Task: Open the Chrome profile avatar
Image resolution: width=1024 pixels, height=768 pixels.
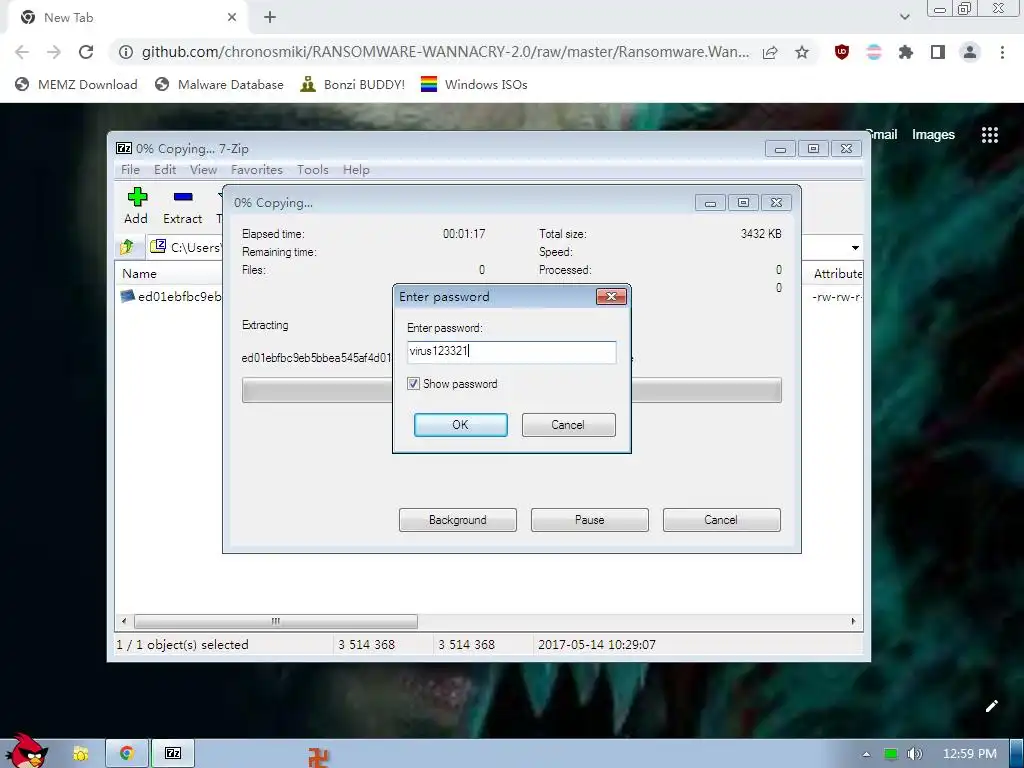Action: (x=970, y=52)
